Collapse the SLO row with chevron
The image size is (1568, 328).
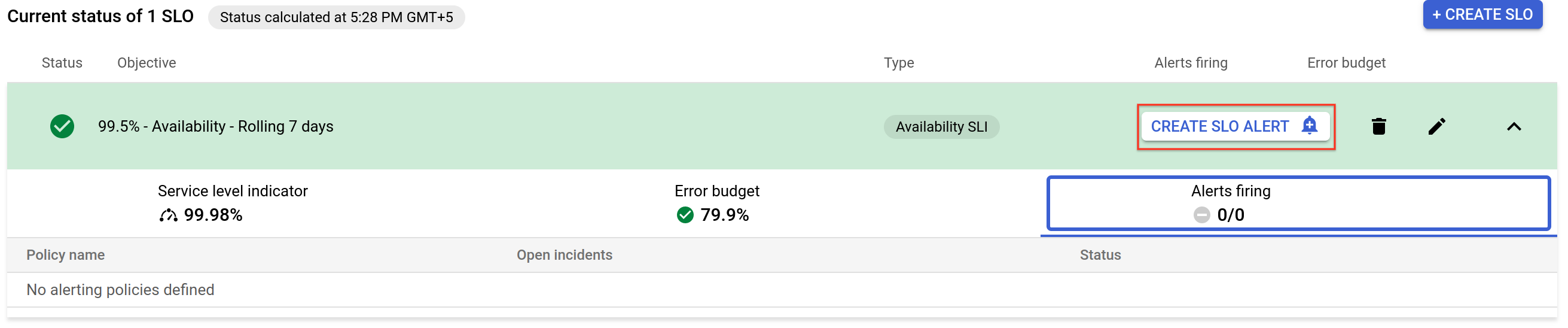tap(1513, 127)
